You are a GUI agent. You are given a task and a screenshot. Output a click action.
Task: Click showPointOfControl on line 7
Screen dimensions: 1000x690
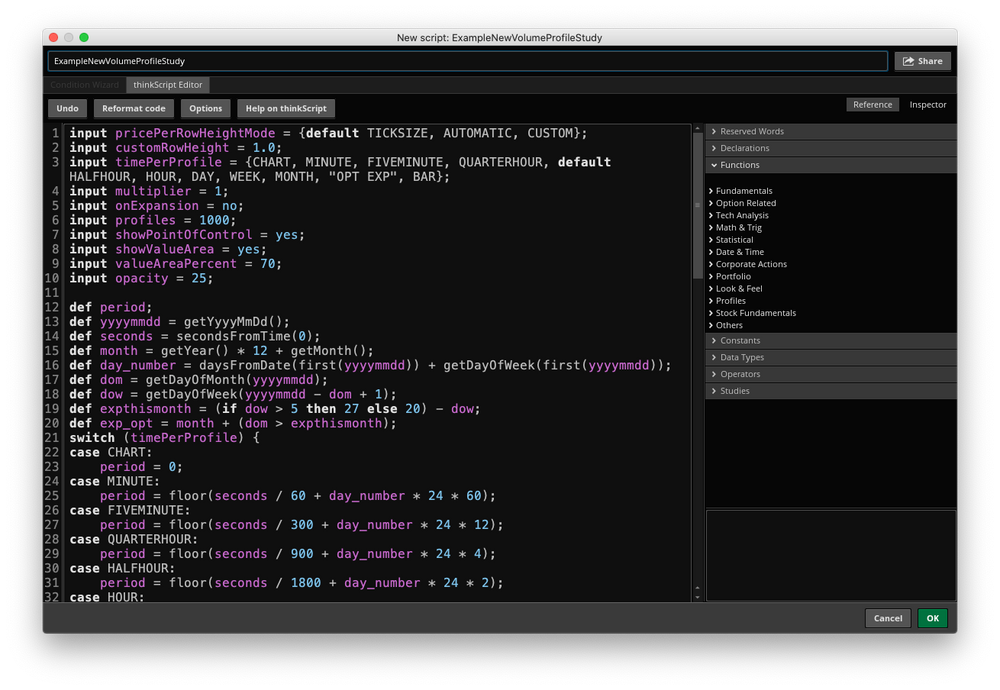(x=184, y=235)
